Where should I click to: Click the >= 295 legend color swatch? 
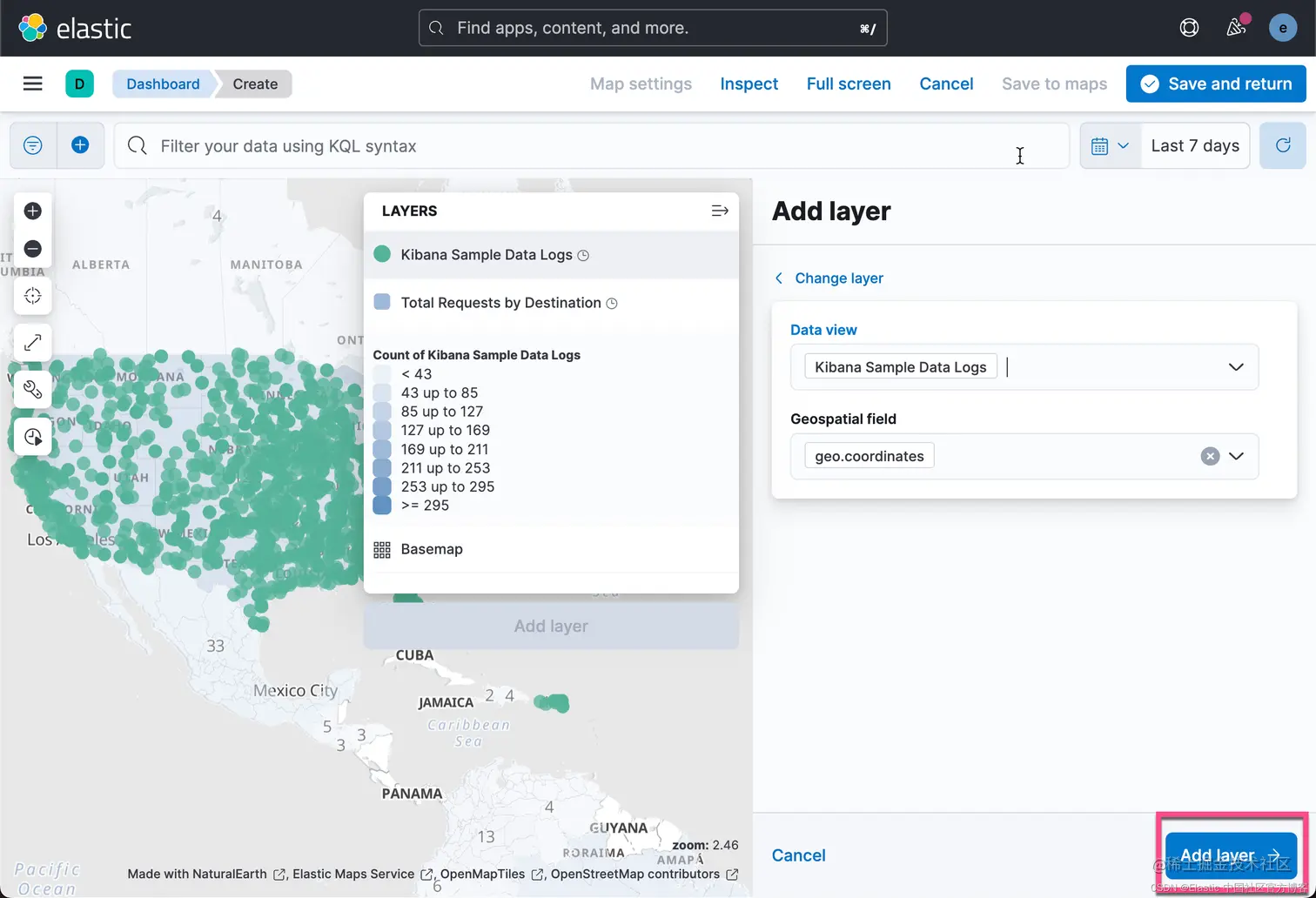(382, 505)
